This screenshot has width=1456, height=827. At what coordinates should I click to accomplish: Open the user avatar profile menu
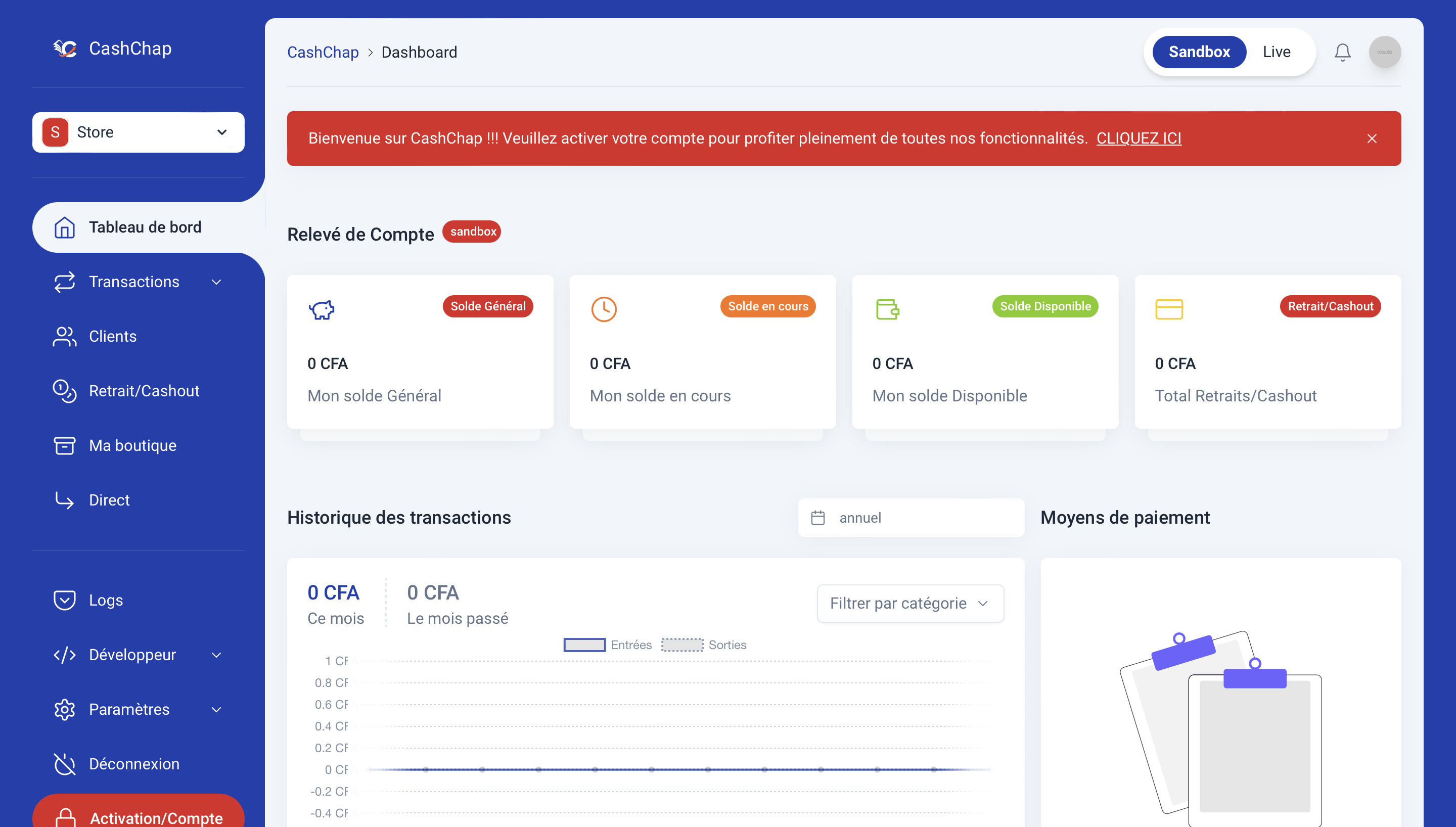1384,52
